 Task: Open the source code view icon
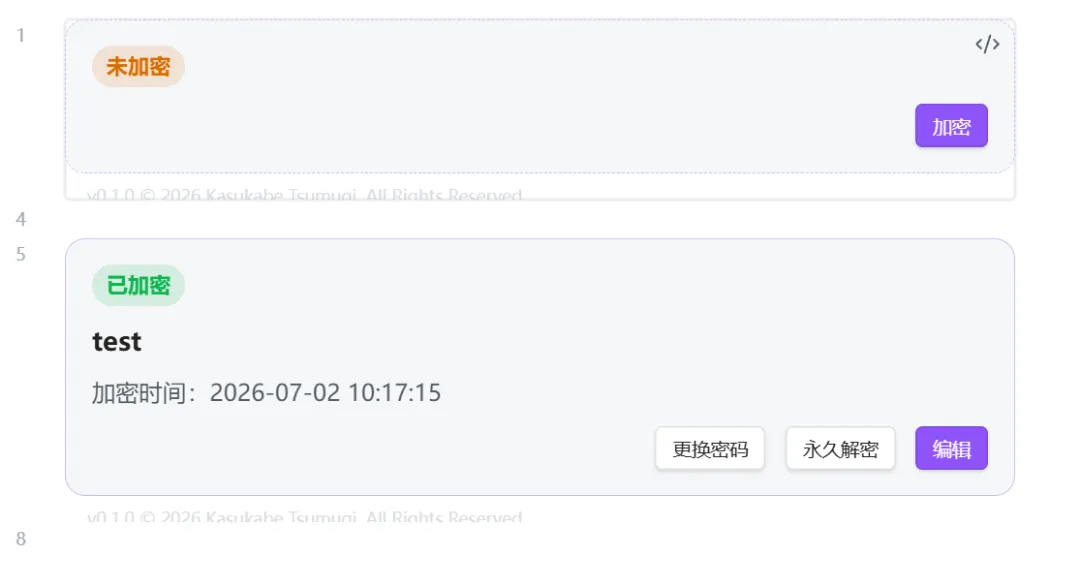(x=987, y=45)
